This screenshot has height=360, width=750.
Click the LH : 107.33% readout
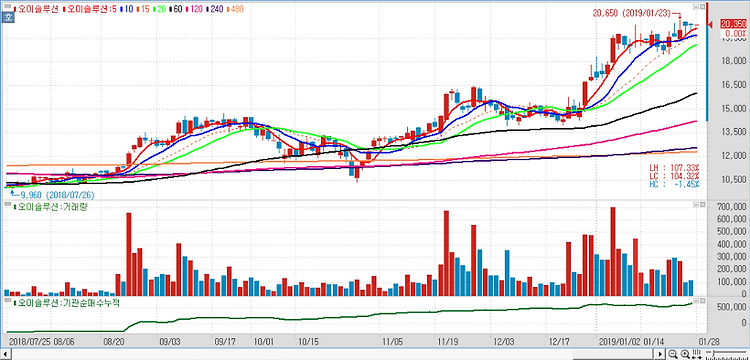coord(673,169)
